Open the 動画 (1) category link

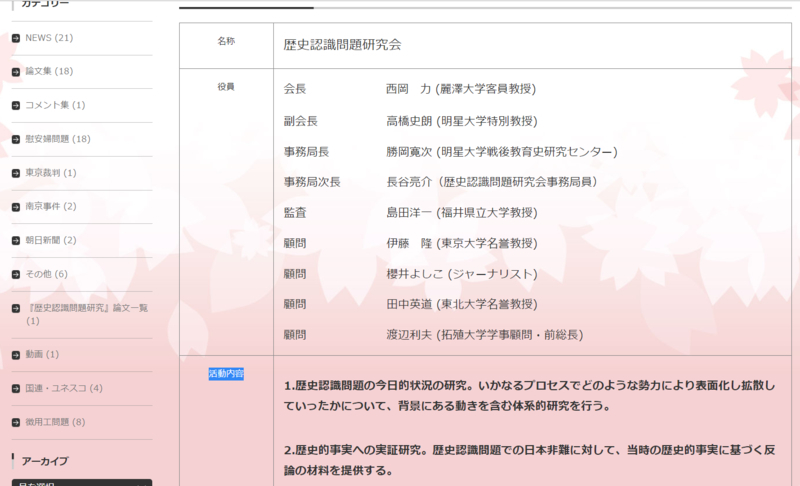pos(42,354)
